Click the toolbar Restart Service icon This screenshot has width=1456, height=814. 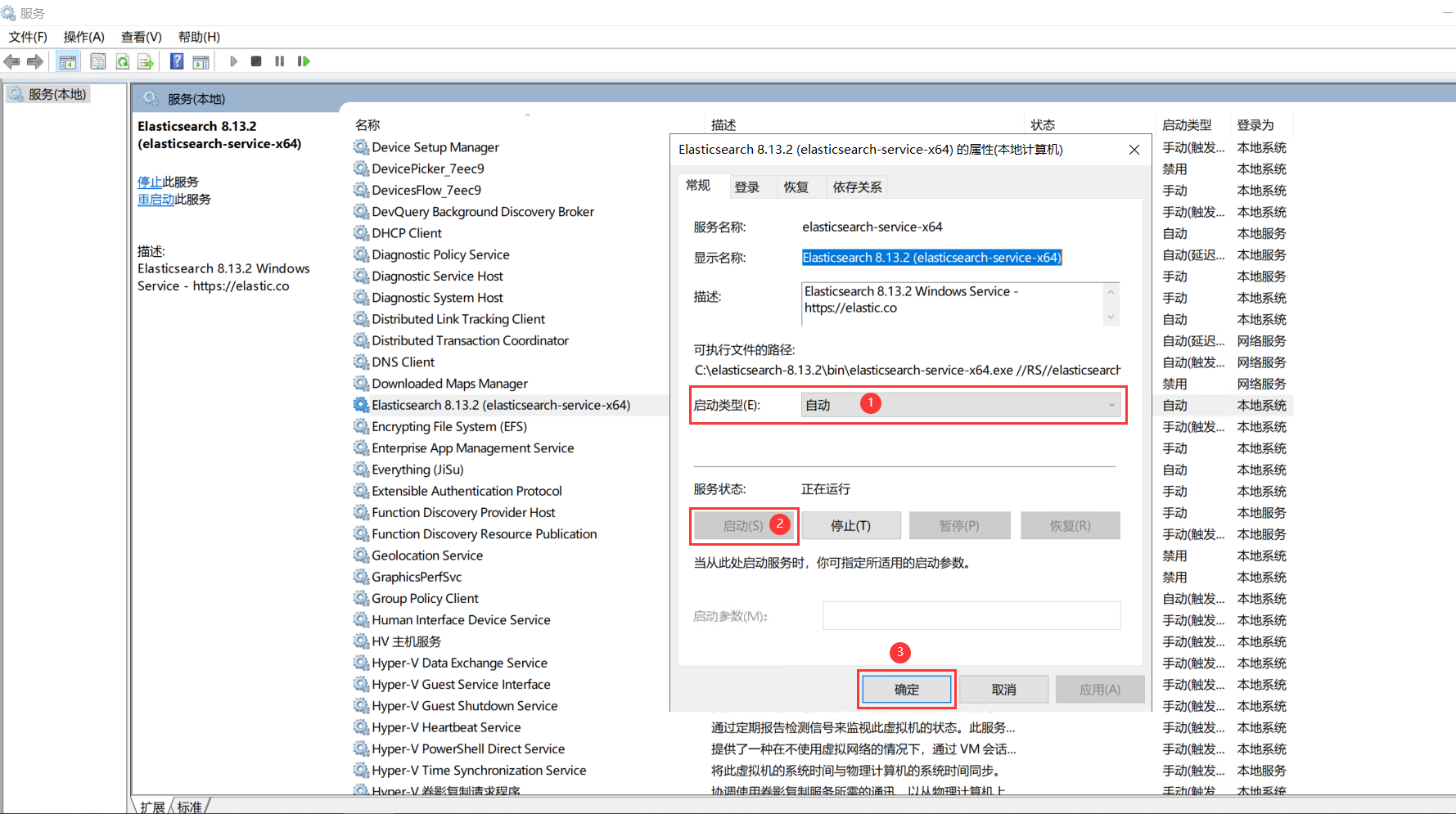coord(304,61)
